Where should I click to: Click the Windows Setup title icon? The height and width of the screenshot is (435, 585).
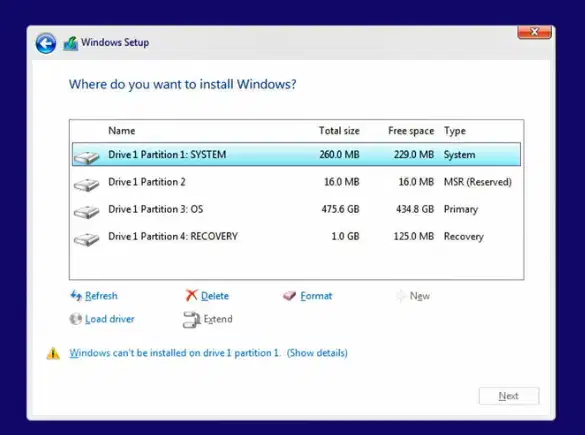pos(71,43)
